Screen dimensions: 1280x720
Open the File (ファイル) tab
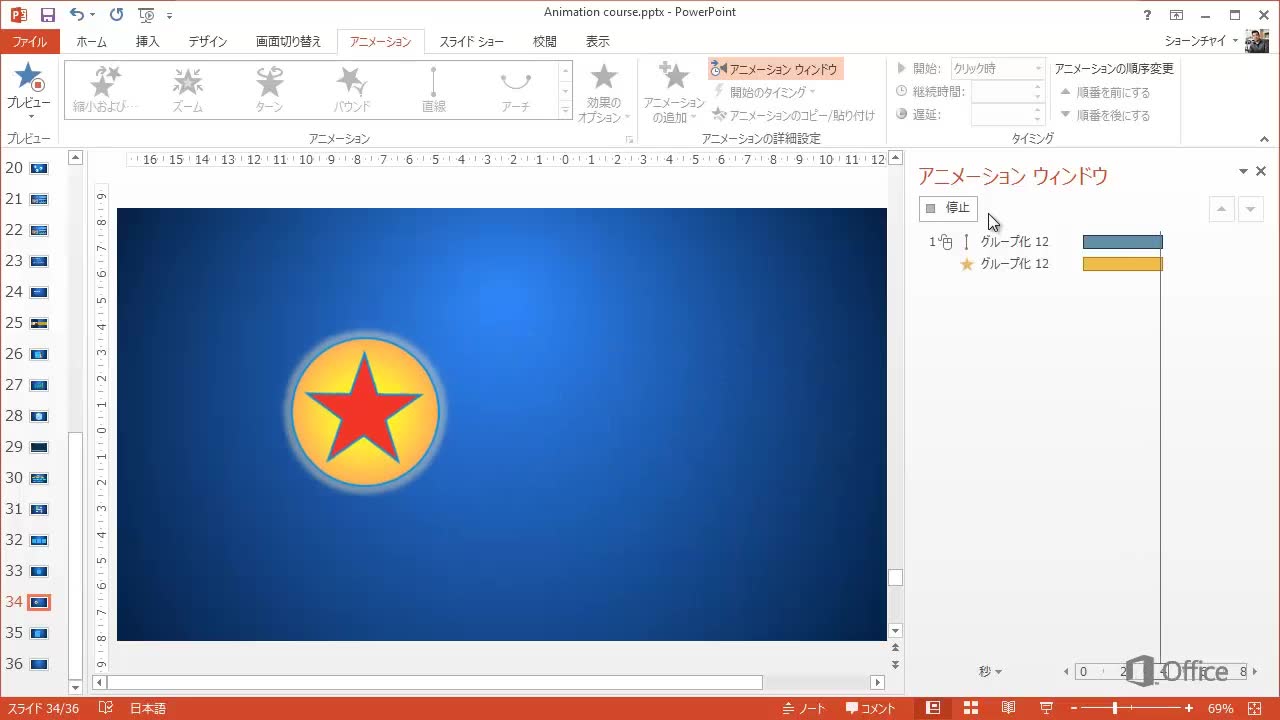30,42
